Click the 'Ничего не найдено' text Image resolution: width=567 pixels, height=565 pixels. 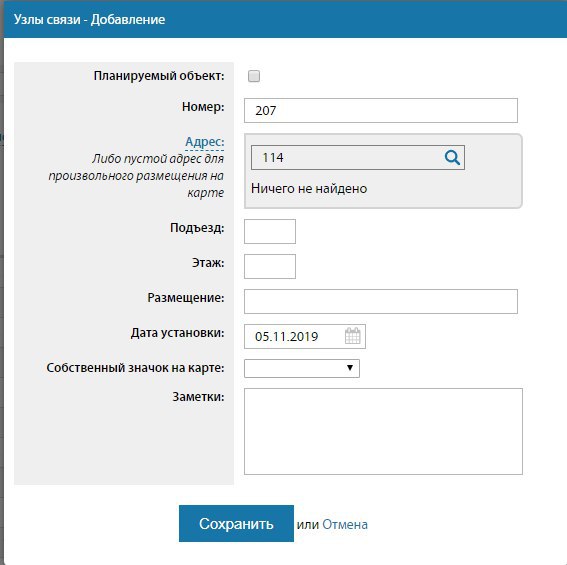tap(309, 188)
